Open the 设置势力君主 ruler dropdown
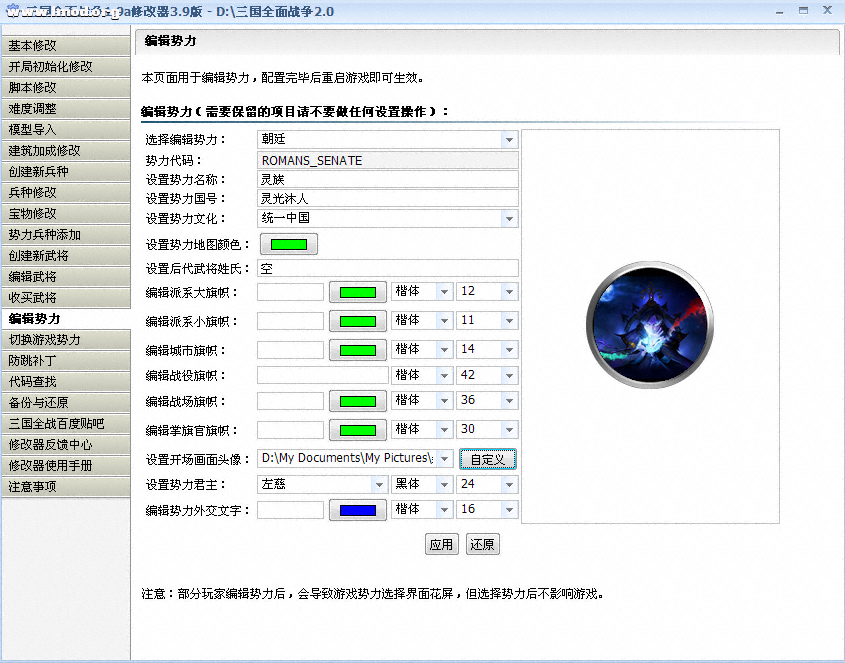The height and width of the screenshot is (663, 845). click(x=378, y=485)
